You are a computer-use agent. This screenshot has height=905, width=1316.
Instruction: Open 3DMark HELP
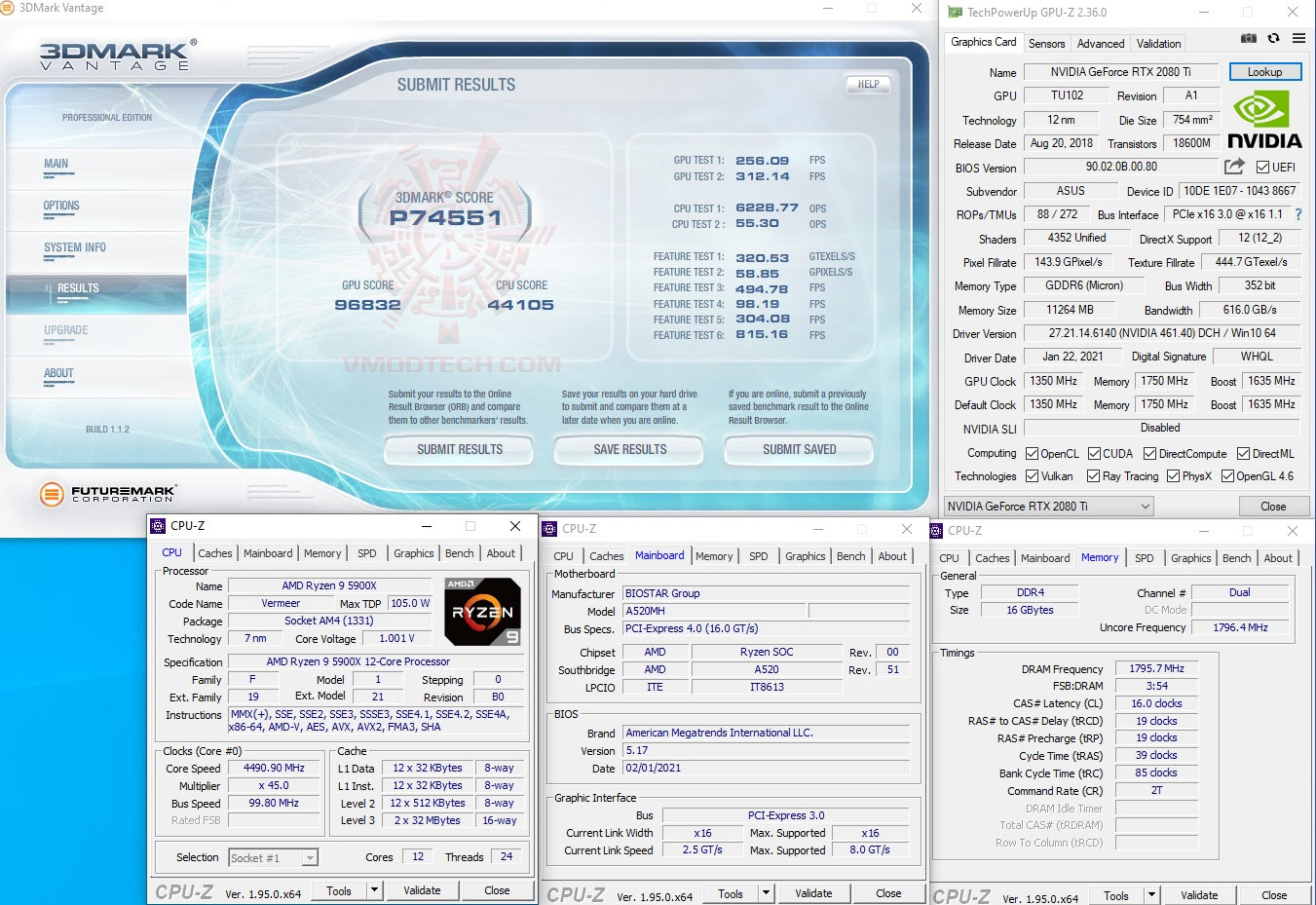coord(869,85)
